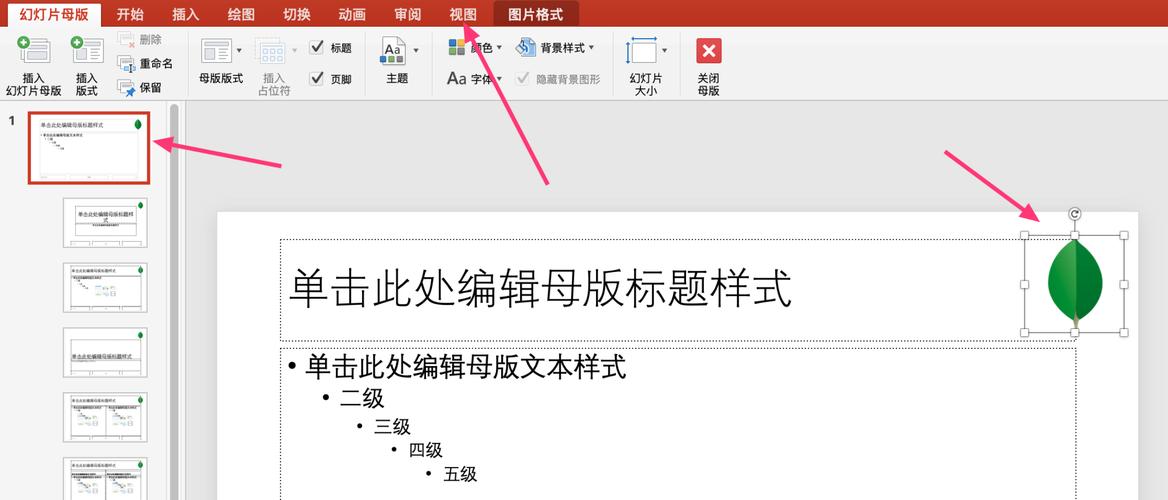Screen dimensions: 1168x500
Task: Click the Preserve master pin icon
Action: 126,88
